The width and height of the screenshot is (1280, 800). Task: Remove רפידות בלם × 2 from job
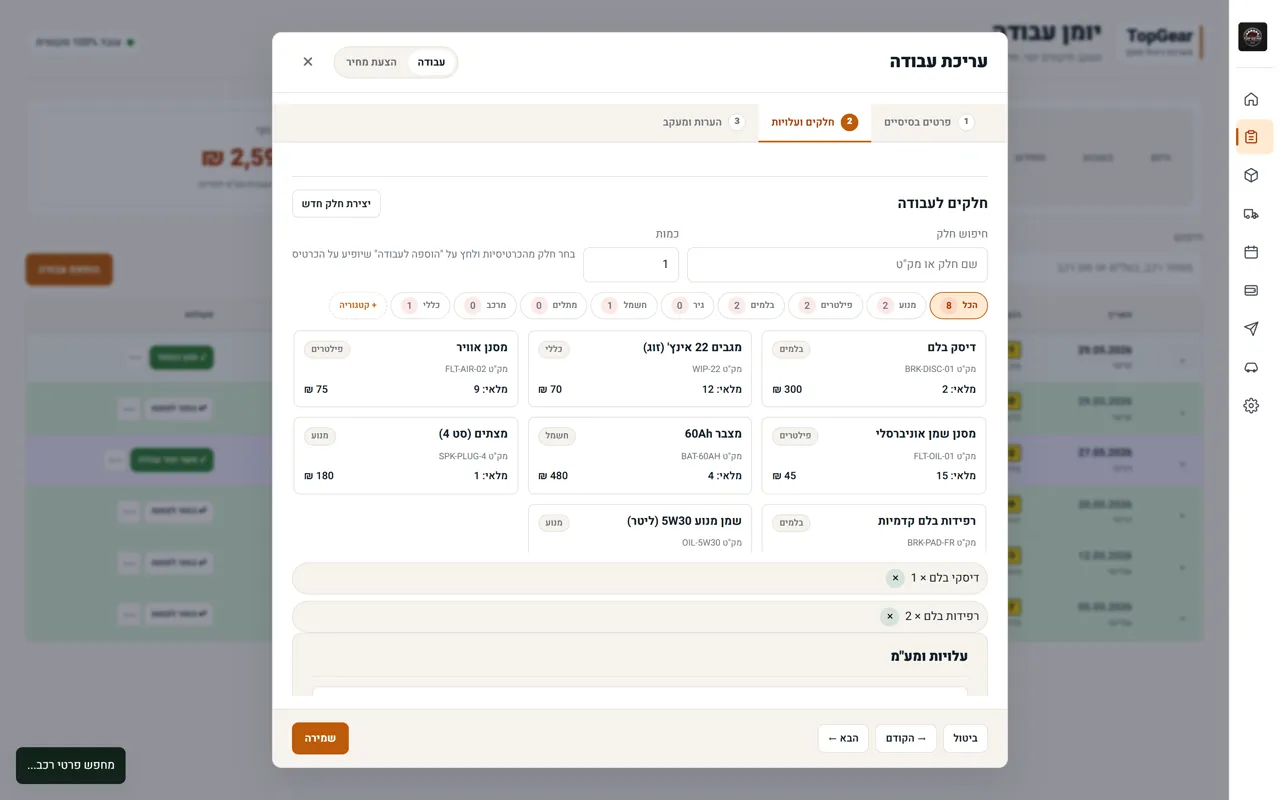(x=889, y=616)
